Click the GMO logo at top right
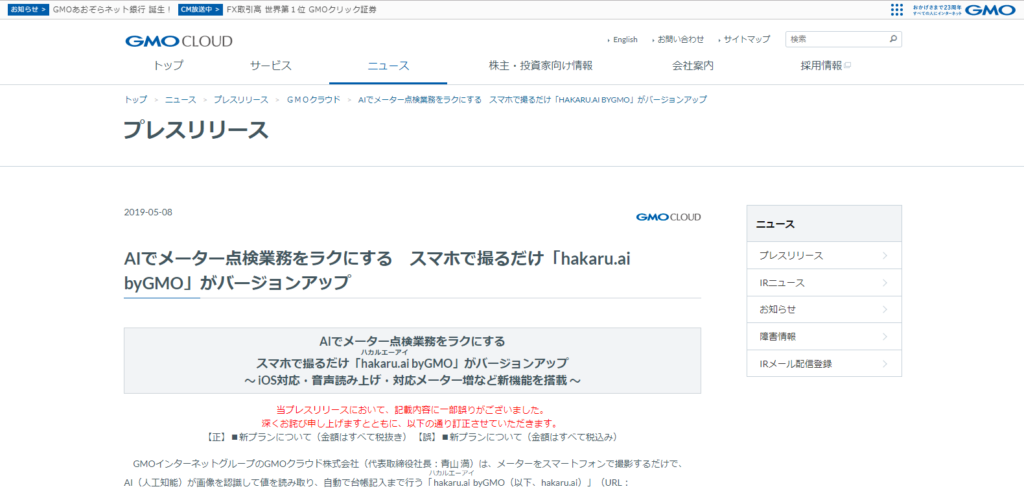1024x491 pixels. tap(990, 9)
